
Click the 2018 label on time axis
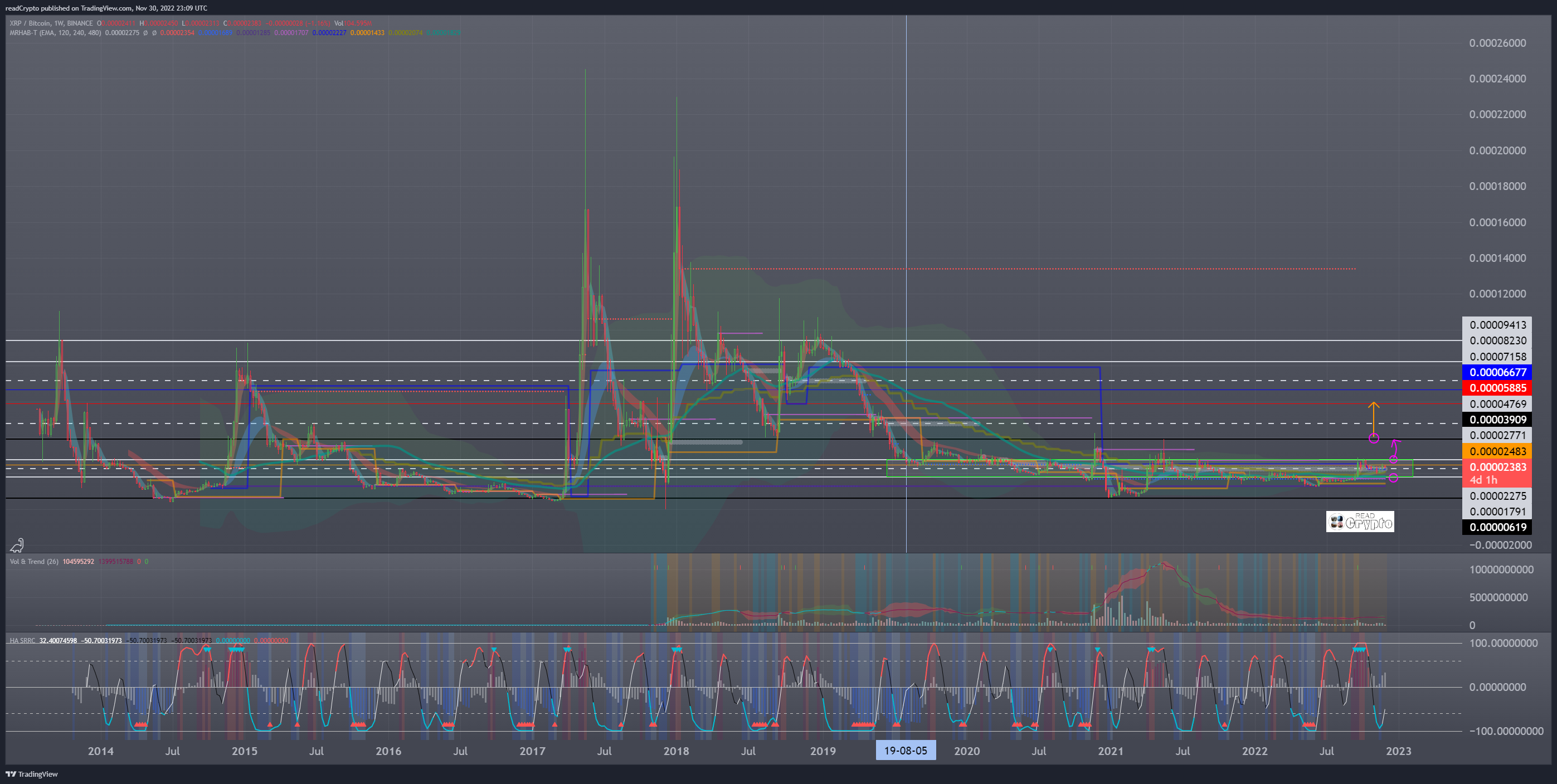(676, 751)
